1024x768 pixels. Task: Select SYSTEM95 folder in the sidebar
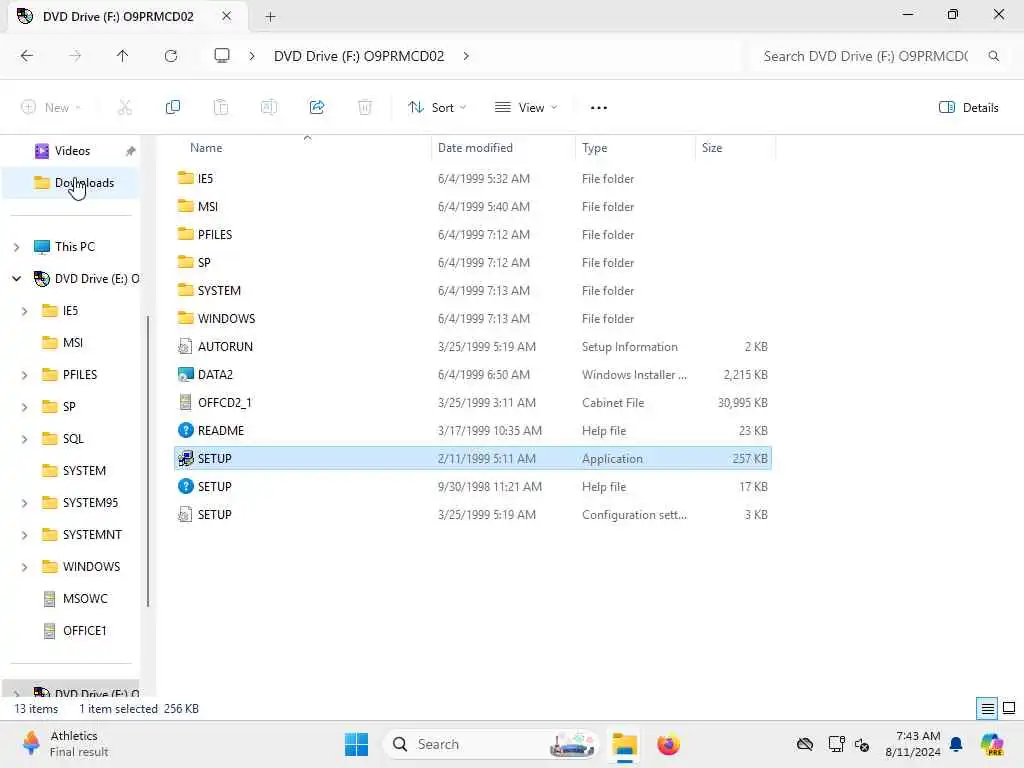click(90, 503)
